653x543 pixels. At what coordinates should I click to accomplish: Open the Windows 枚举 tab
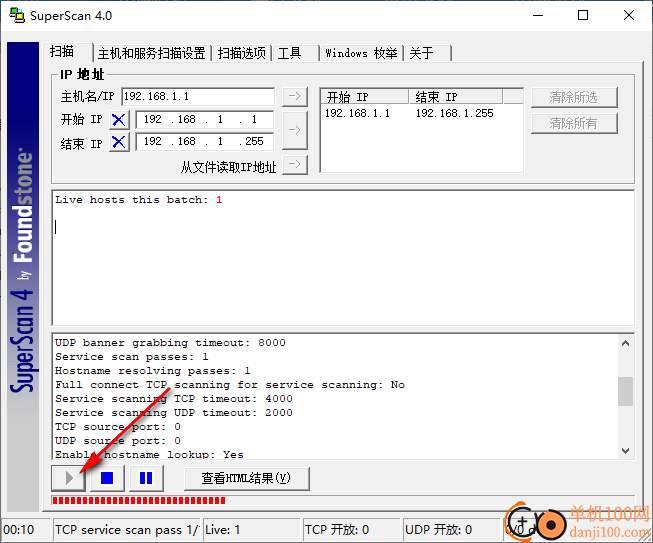point(361,53)
